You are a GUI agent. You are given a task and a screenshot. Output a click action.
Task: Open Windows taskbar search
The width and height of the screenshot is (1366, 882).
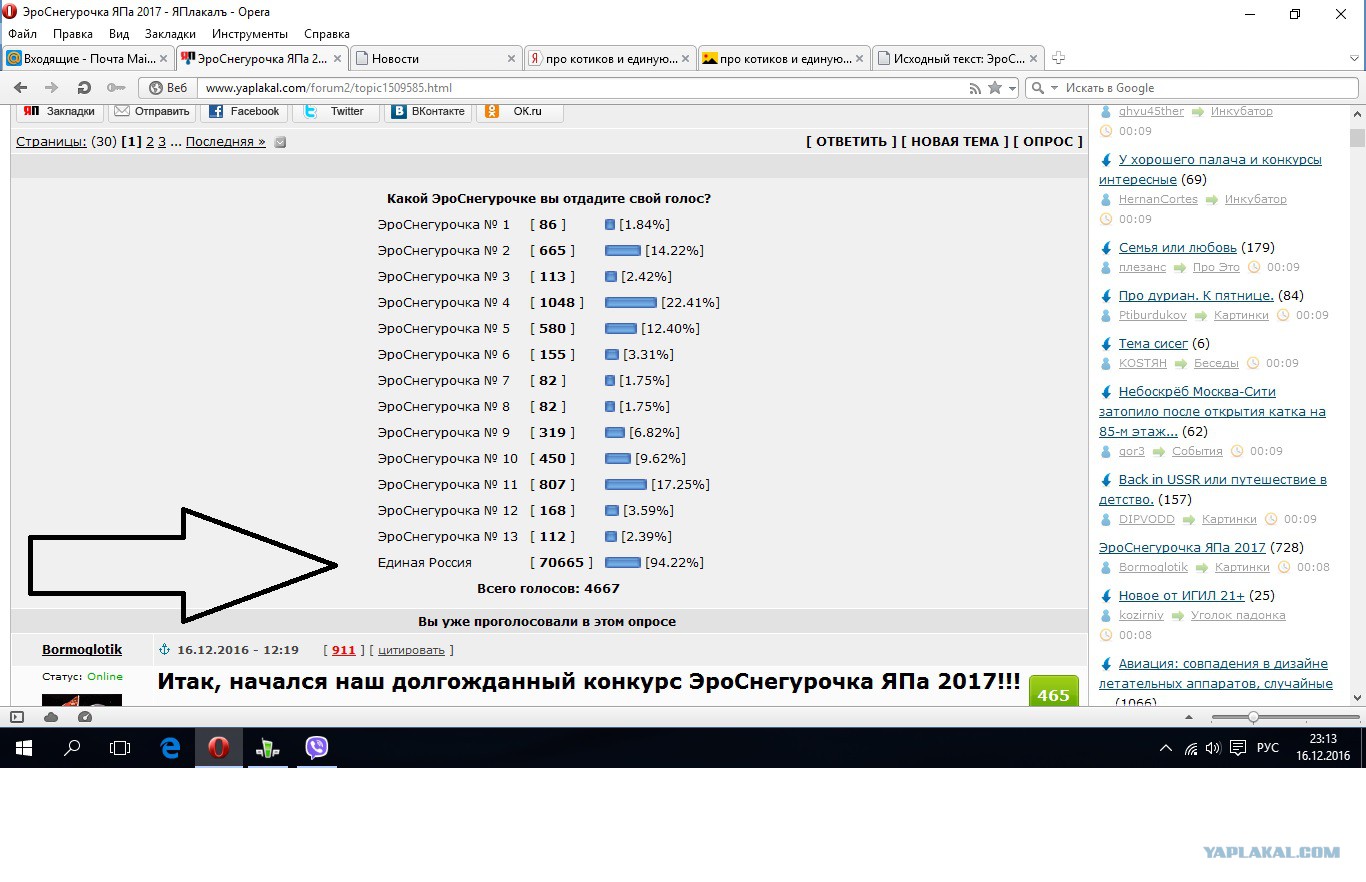tap(72, 748)
